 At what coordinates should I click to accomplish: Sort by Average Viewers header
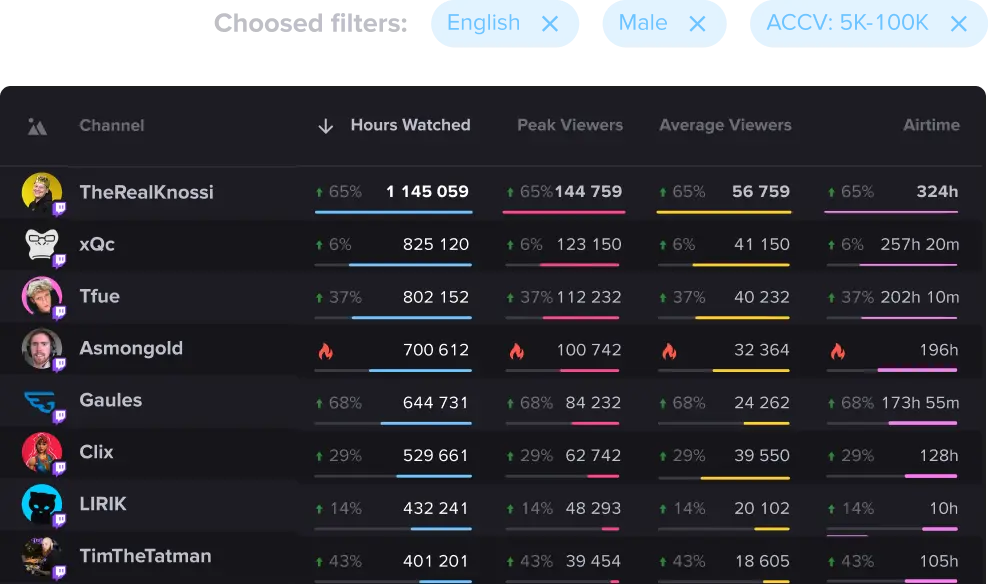[724, 125]
